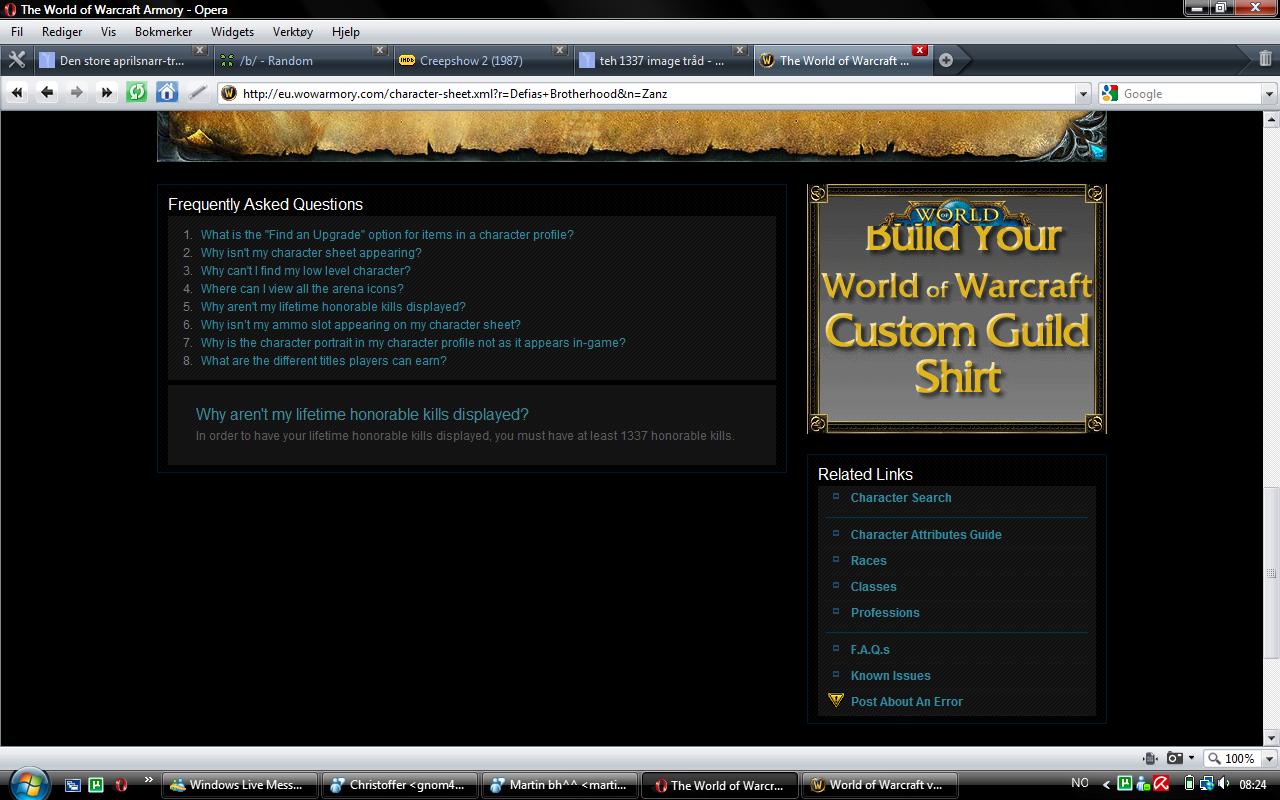This screenshot has height=800, width=1280.
Task: Click the volume speaker tray icon
Action: click(x=1224, y=785)
